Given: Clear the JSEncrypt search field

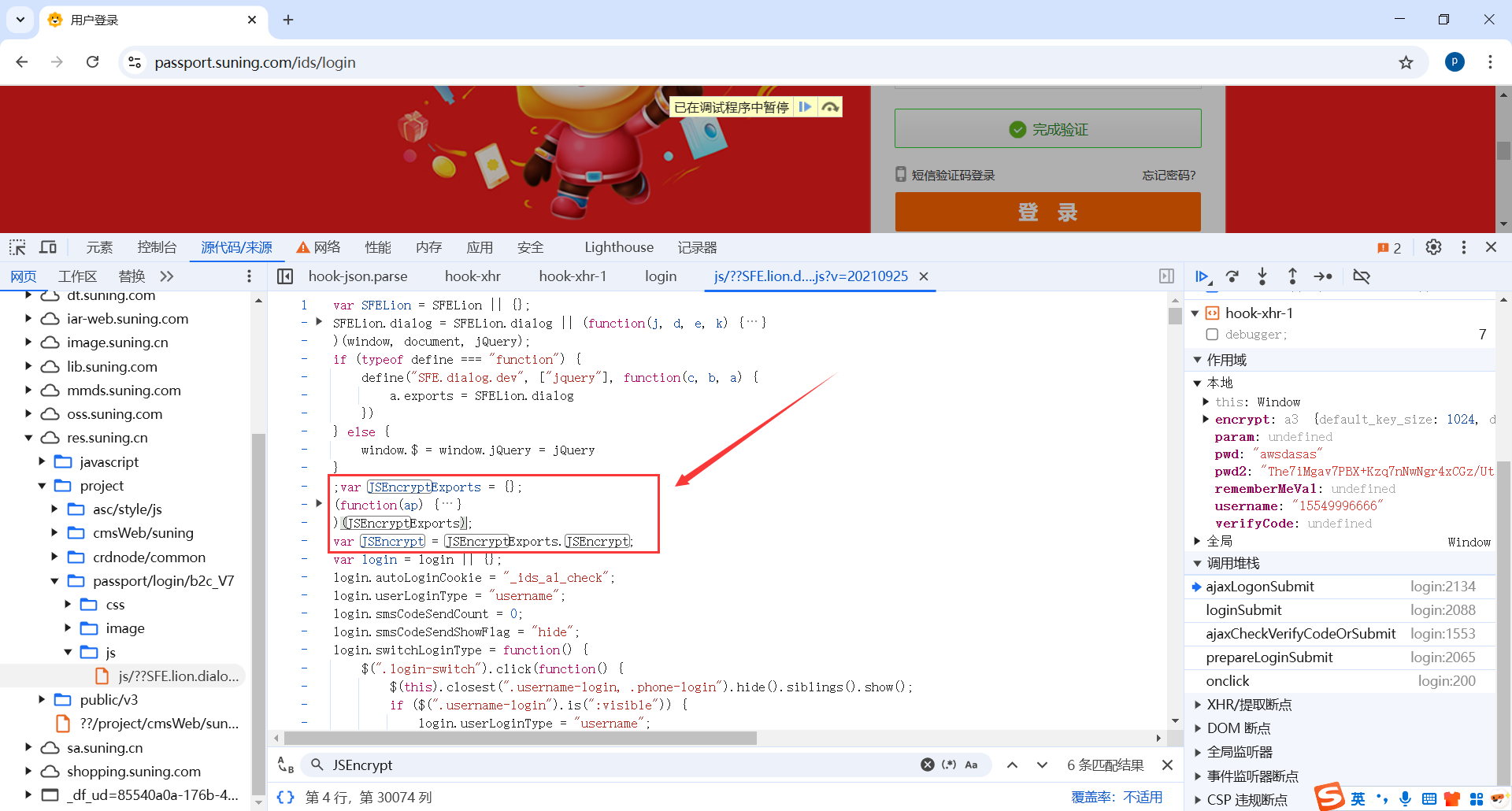Looking at the screenshot, I should tap(928, 765).
